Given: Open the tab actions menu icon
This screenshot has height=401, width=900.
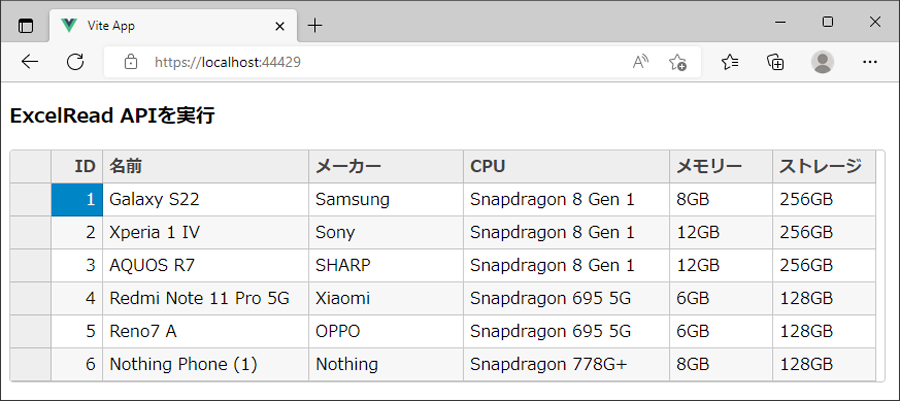Looking at the screenshot, I should pos(26,25).
